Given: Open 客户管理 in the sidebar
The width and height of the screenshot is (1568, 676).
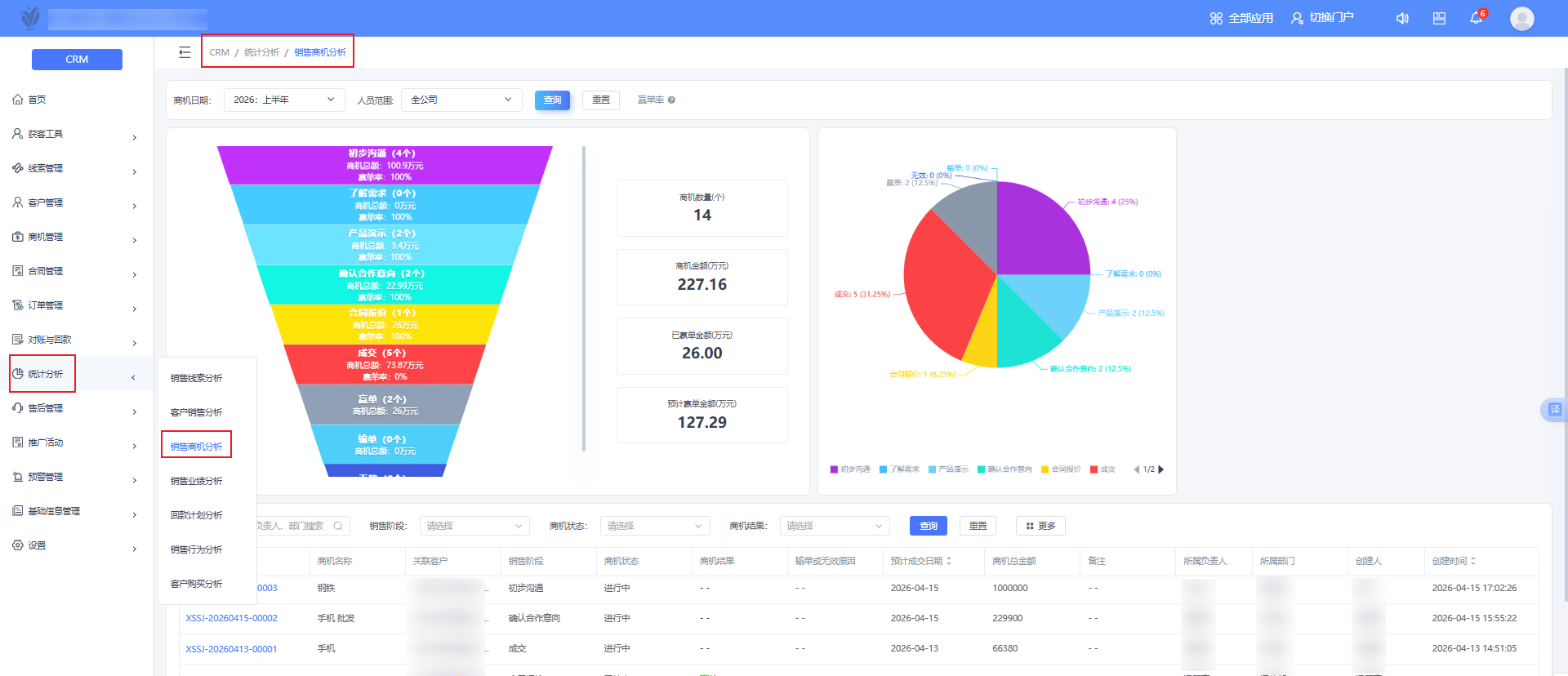Looking at the screenshot, I should [x=75, y=202].
